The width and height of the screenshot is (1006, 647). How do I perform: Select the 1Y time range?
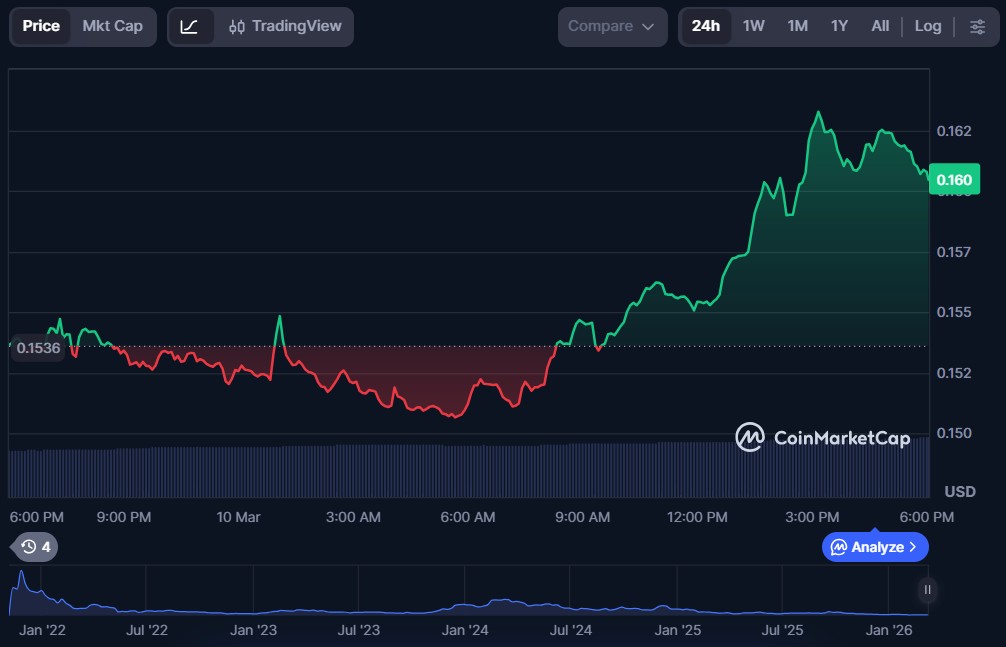click(839, 26)
